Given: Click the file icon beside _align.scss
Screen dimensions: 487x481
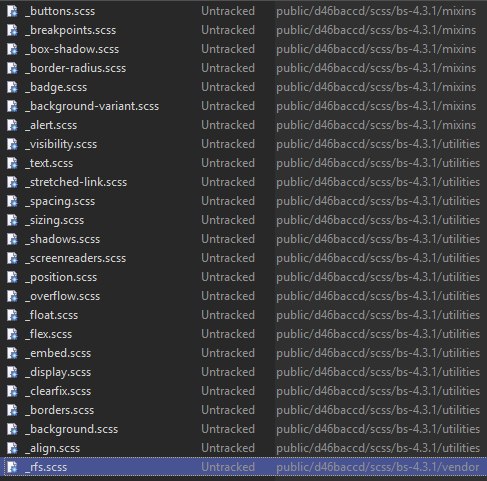Looking at the screenshot, I should (12, 448).
